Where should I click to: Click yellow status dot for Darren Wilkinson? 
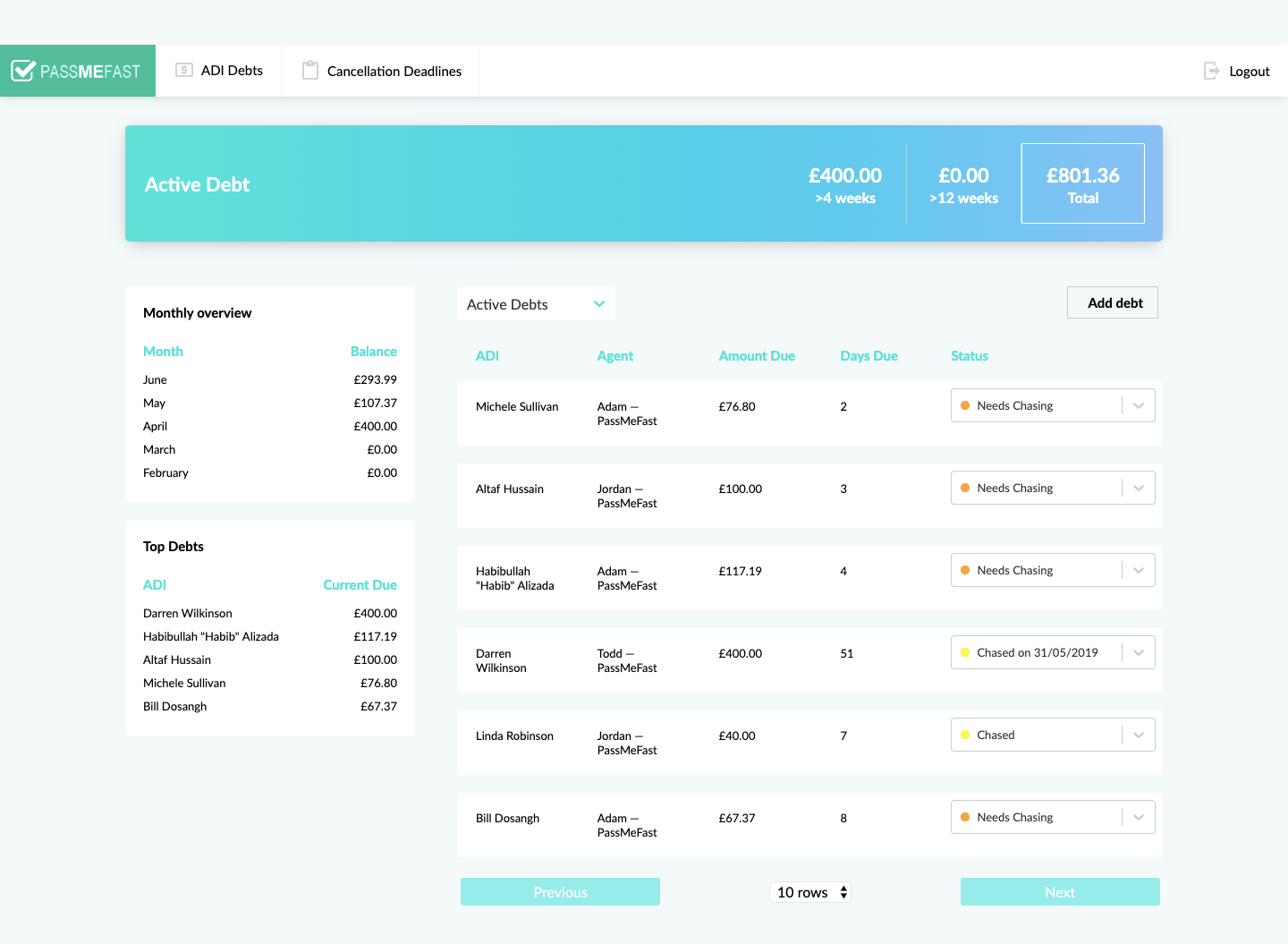[x=965, y=652]
